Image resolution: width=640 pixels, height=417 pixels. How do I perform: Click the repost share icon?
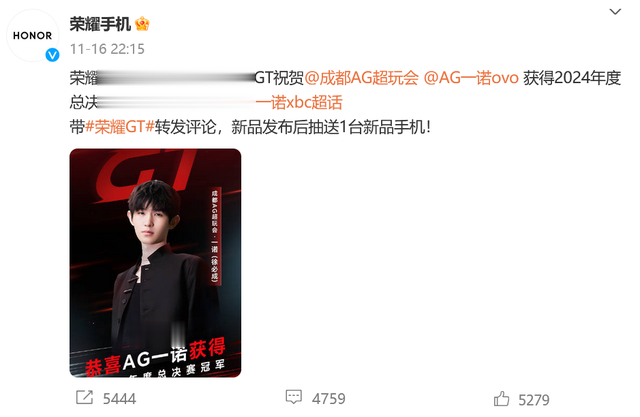pos(84,397)
